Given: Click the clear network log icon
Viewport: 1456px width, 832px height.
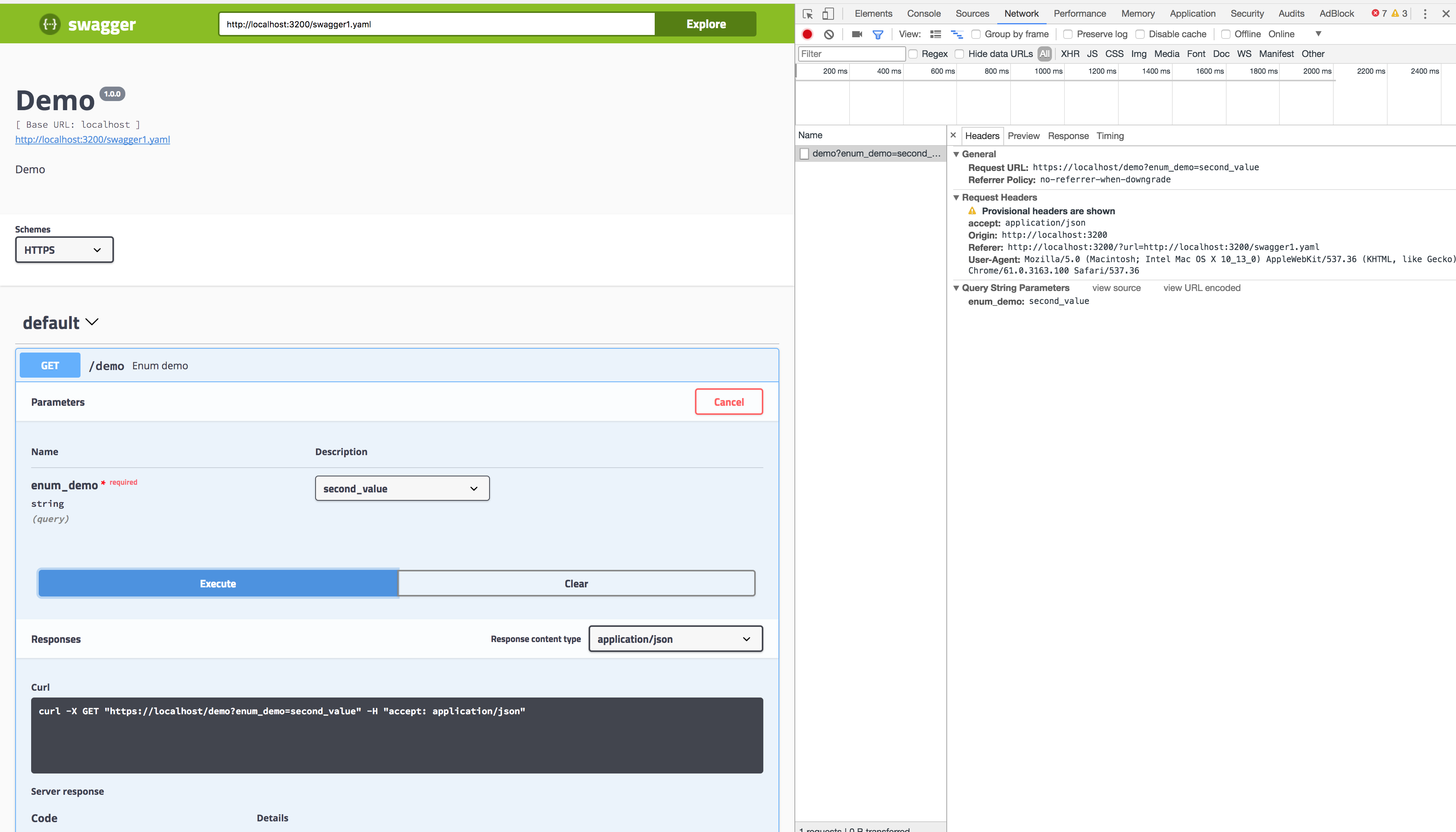Looking at the screenshot, I should click(x=829, y=34).
